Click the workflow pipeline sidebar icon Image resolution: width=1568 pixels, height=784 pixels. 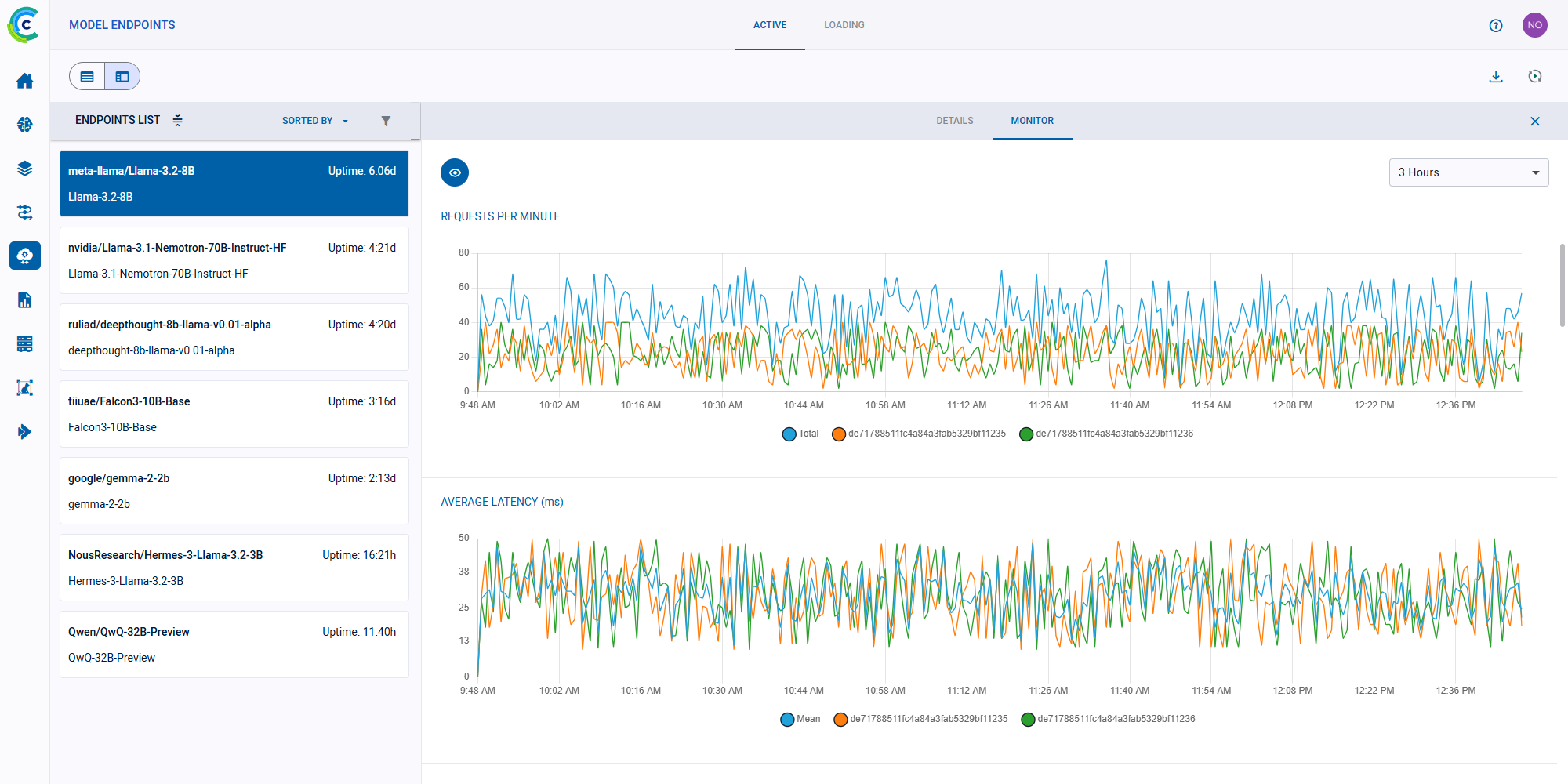pyautogui.click(x=24, y=212)
